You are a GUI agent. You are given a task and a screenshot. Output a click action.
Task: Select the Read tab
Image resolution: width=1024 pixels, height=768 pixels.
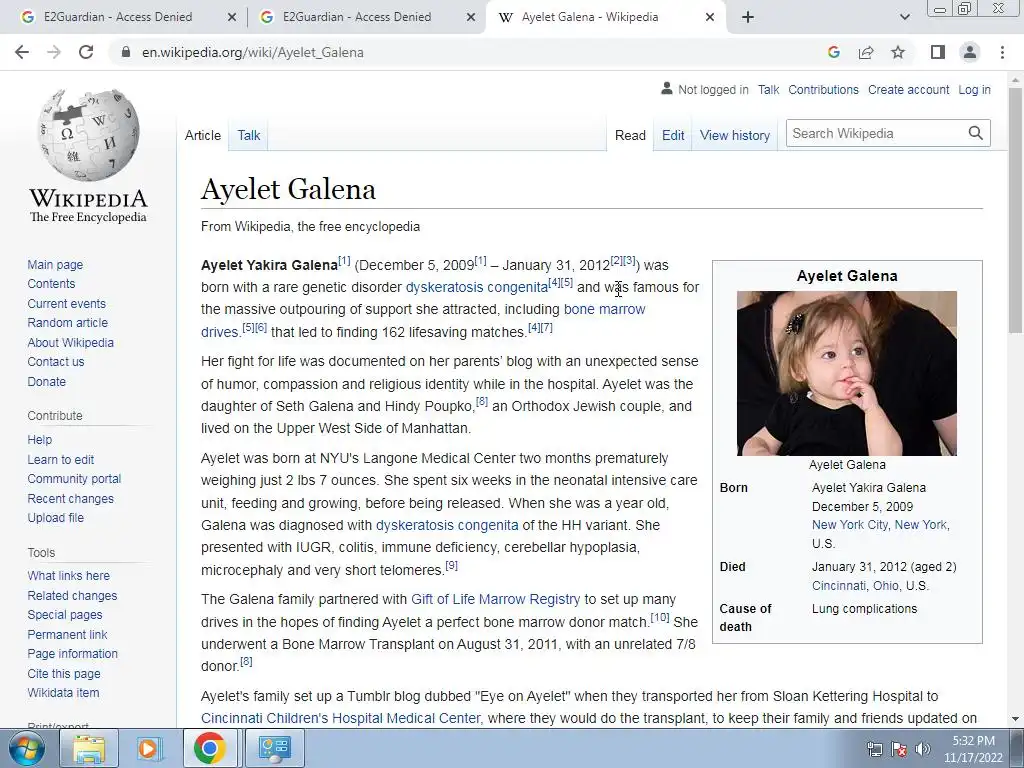630,135
